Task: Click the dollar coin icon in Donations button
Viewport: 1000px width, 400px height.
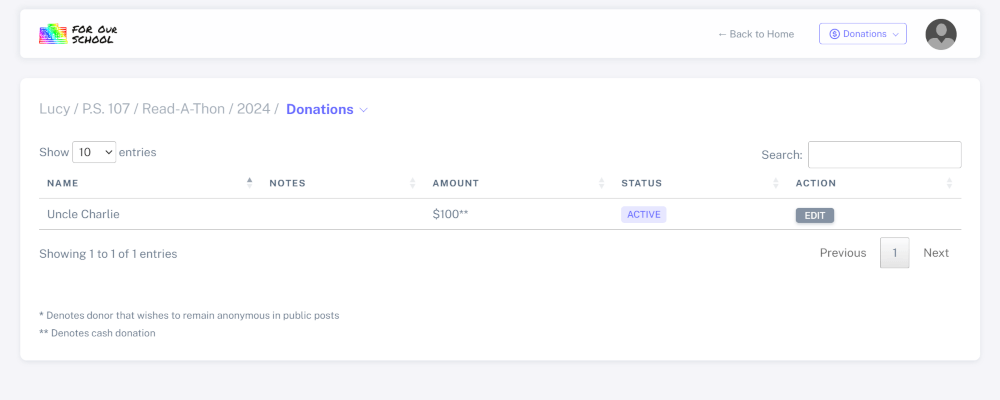Action: [x=834, y=34]
